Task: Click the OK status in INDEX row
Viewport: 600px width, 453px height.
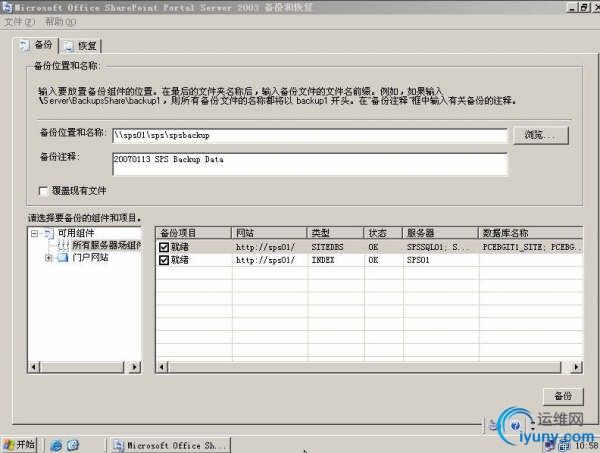Action: (x=373, y=260)
